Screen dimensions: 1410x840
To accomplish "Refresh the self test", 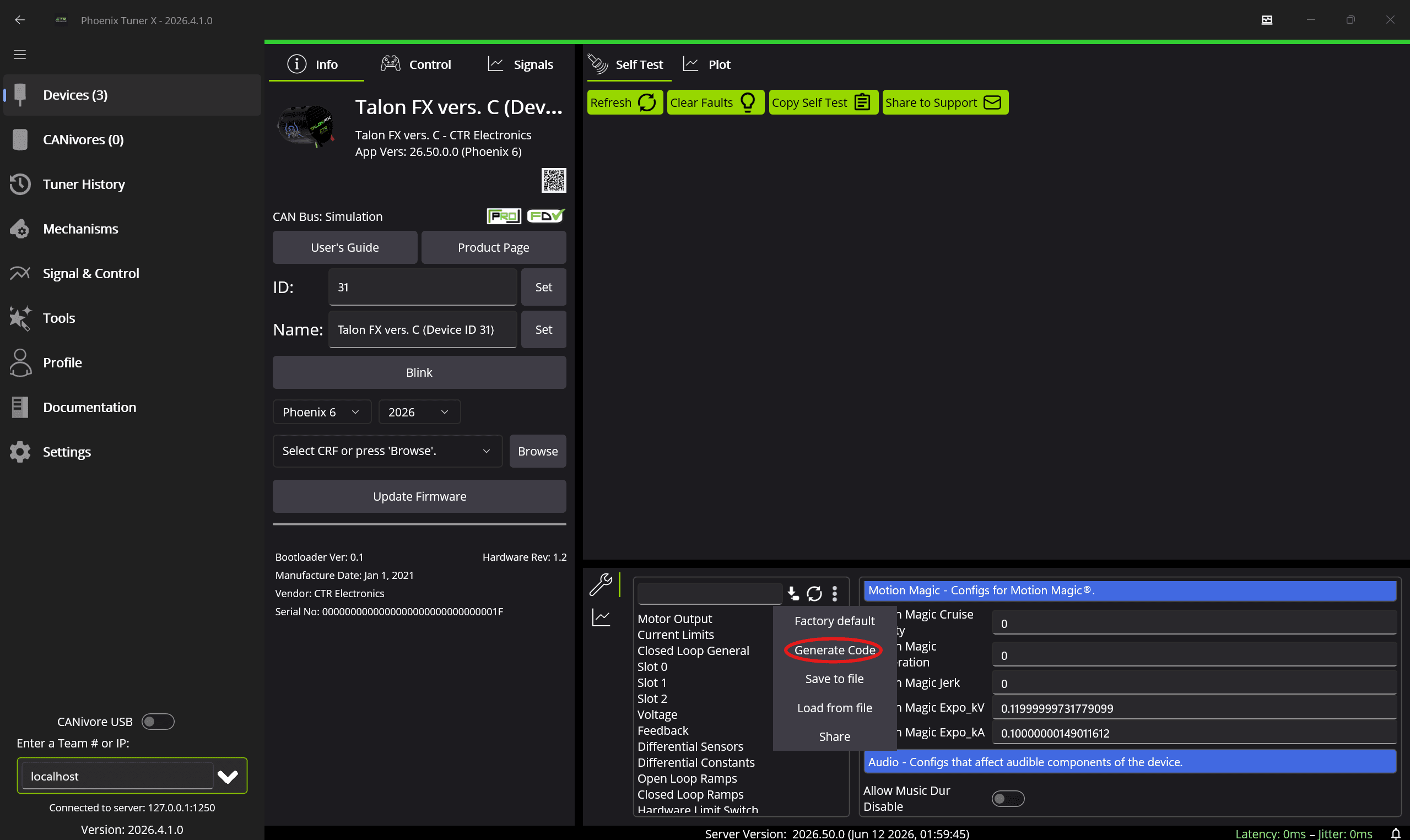I will (x=624, y=102).
